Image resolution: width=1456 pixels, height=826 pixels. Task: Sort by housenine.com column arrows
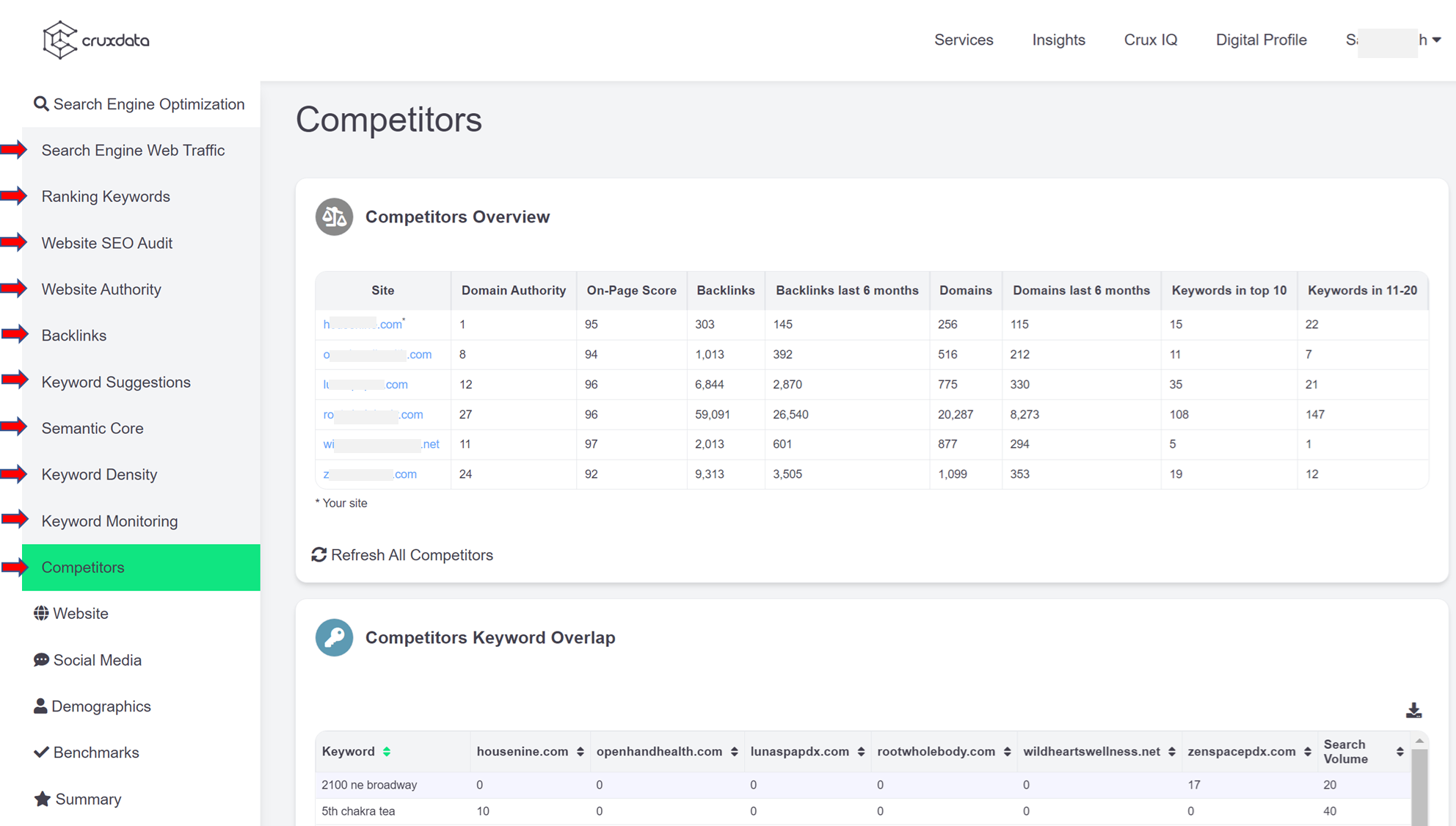(580, 751)
